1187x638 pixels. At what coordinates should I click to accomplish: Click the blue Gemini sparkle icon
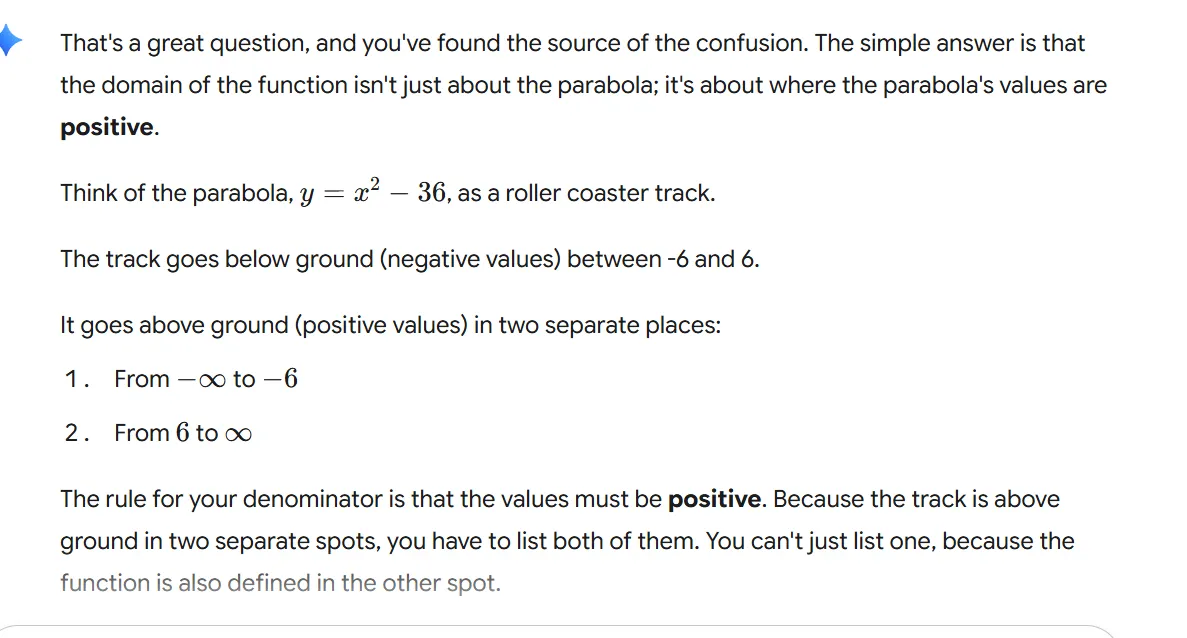tap(9, 41)
